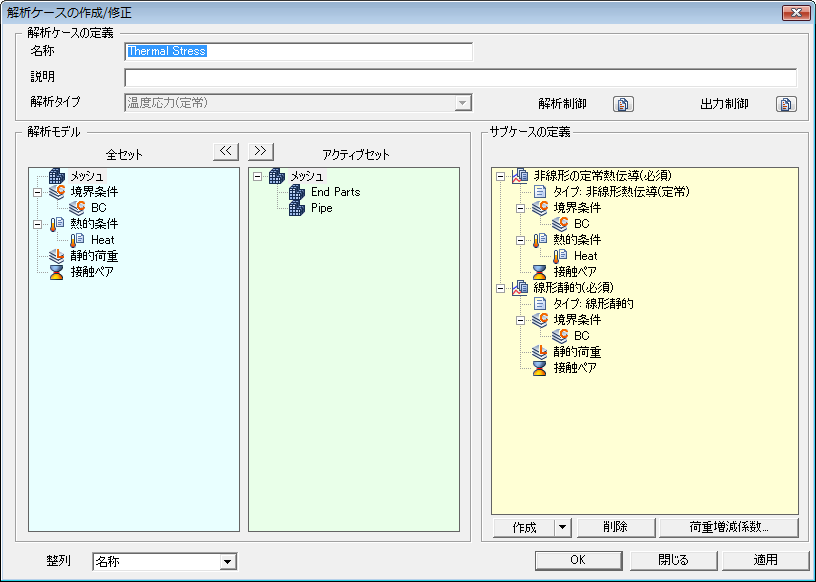This screenshot has width=816, height=582.
Task: Select Pipe label in アクティブセット
Action: coord(322,208)
